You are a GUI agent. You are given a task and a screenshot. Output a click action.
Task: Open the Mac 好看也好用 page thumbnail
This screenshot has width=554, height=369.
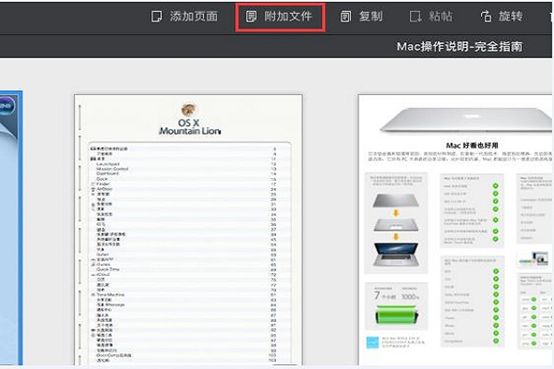click(455, 230)
